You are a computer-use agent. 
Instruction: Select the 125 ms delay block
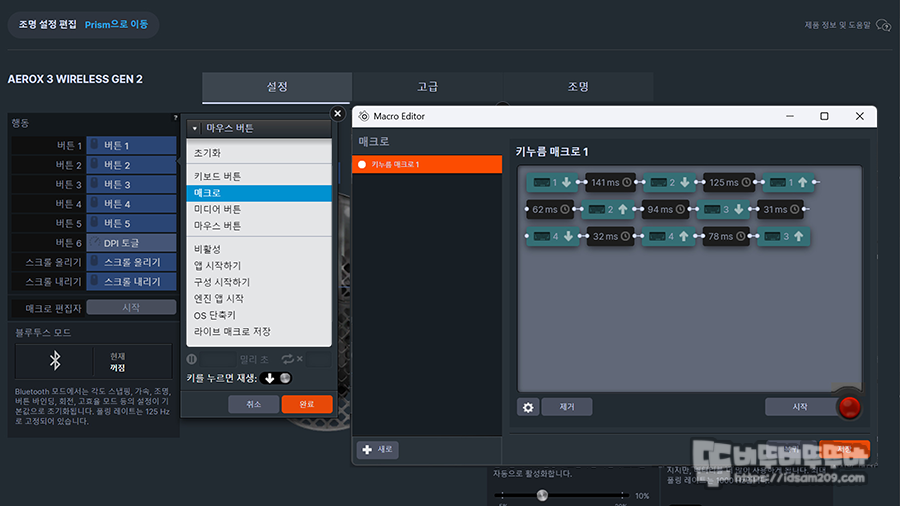coord(728,182)
